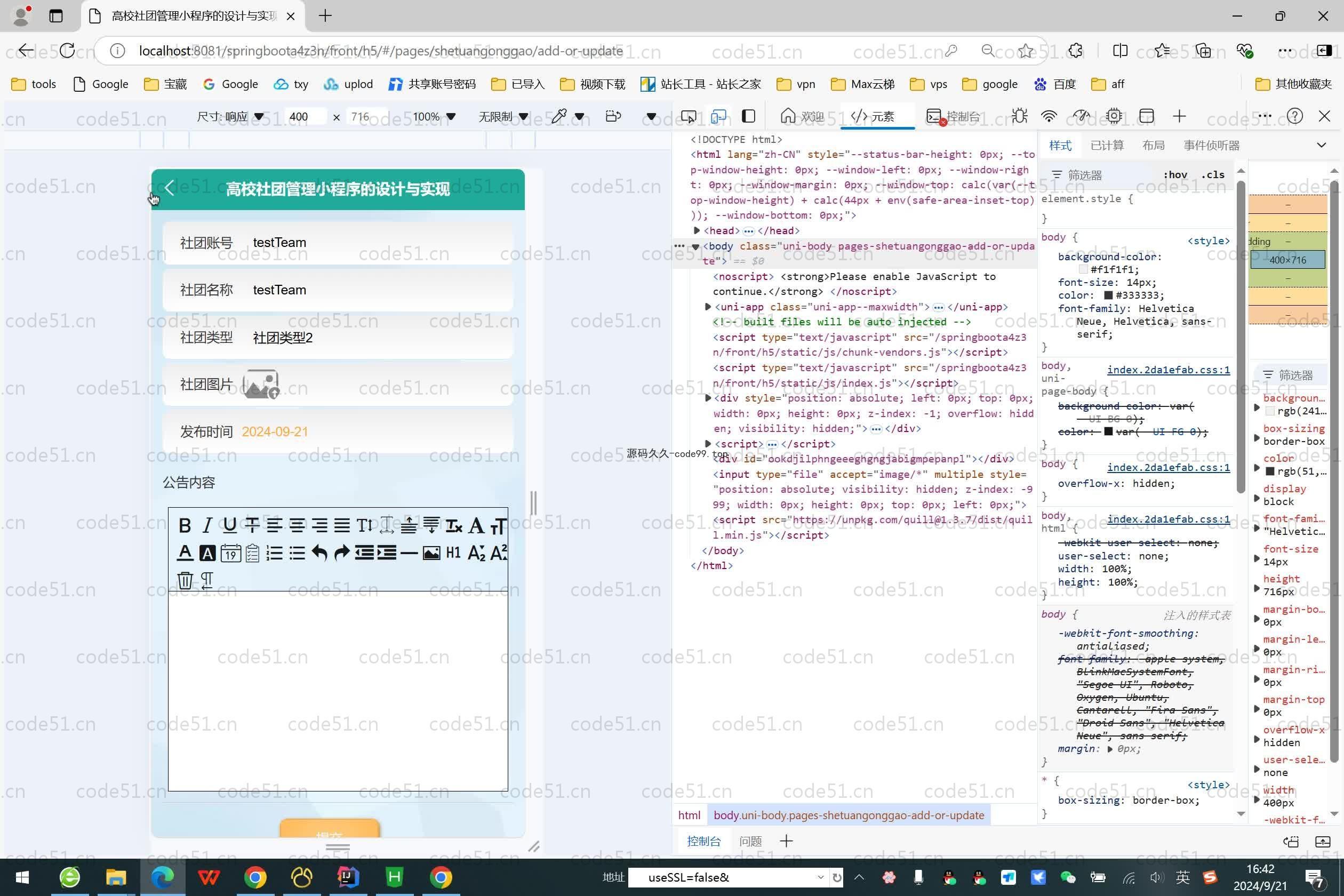Image resolution: width=1344 pixels, height=896 pixels.
Task: Insert a numbered list
Action: pyautogui.click(x=274, y=553)
